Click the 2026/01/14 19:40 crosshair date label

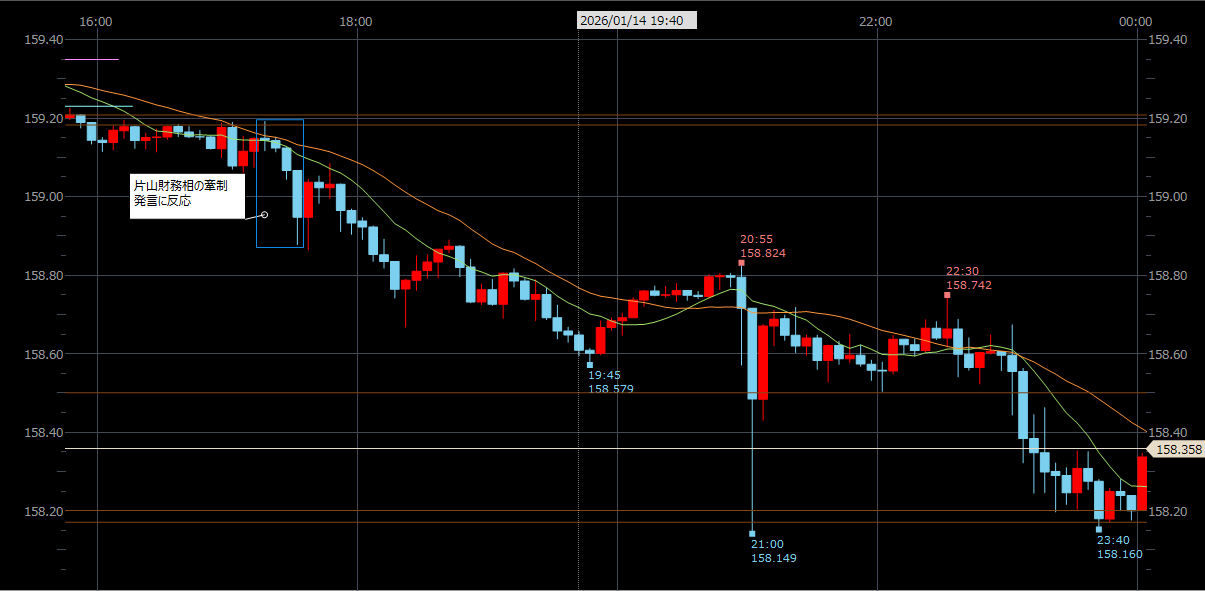[x=637, y=20]
